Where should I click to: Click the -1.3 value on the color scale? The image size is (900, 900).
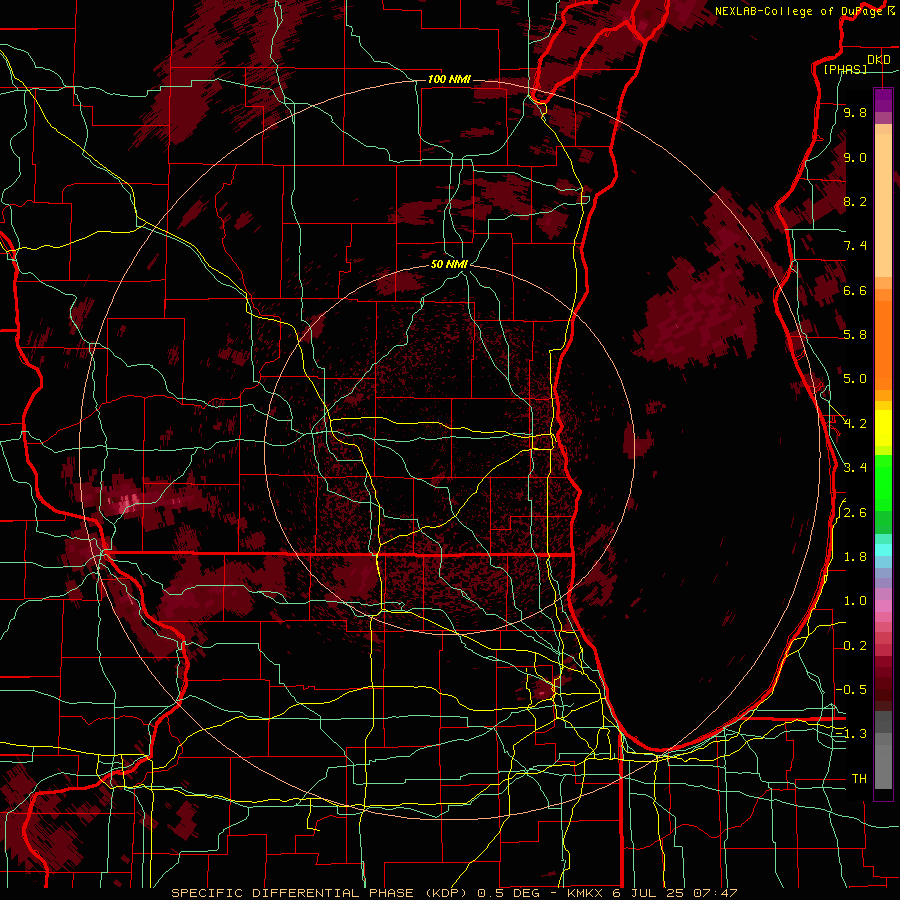(x=852, y=734)
